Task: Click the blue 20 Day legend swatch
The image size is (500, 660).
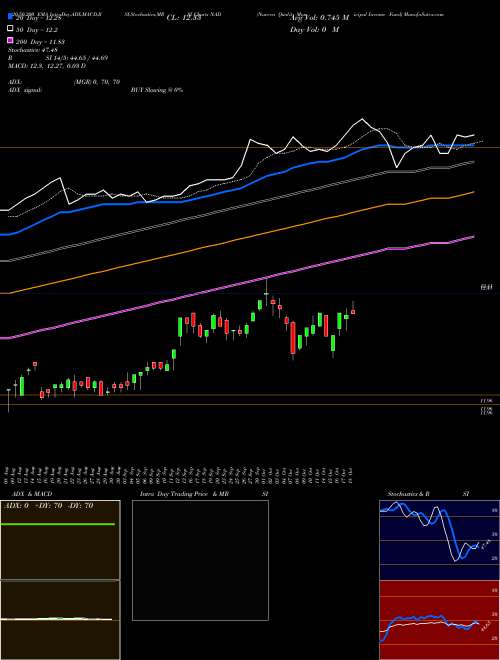Action: click(11, 17)
